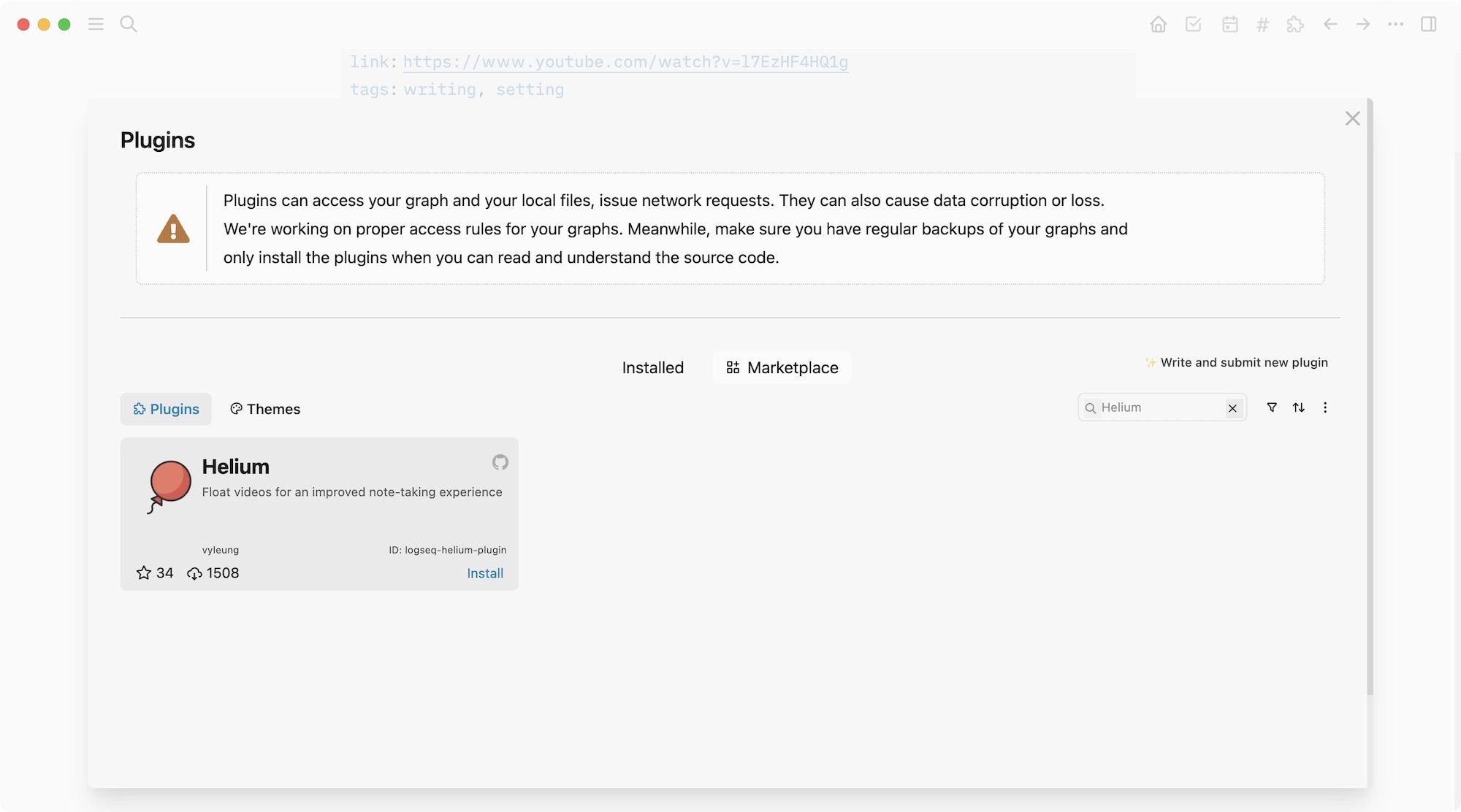Clear the Helium search filter
Screen dimensions: 1461x812
click(x=1232, y=407)
